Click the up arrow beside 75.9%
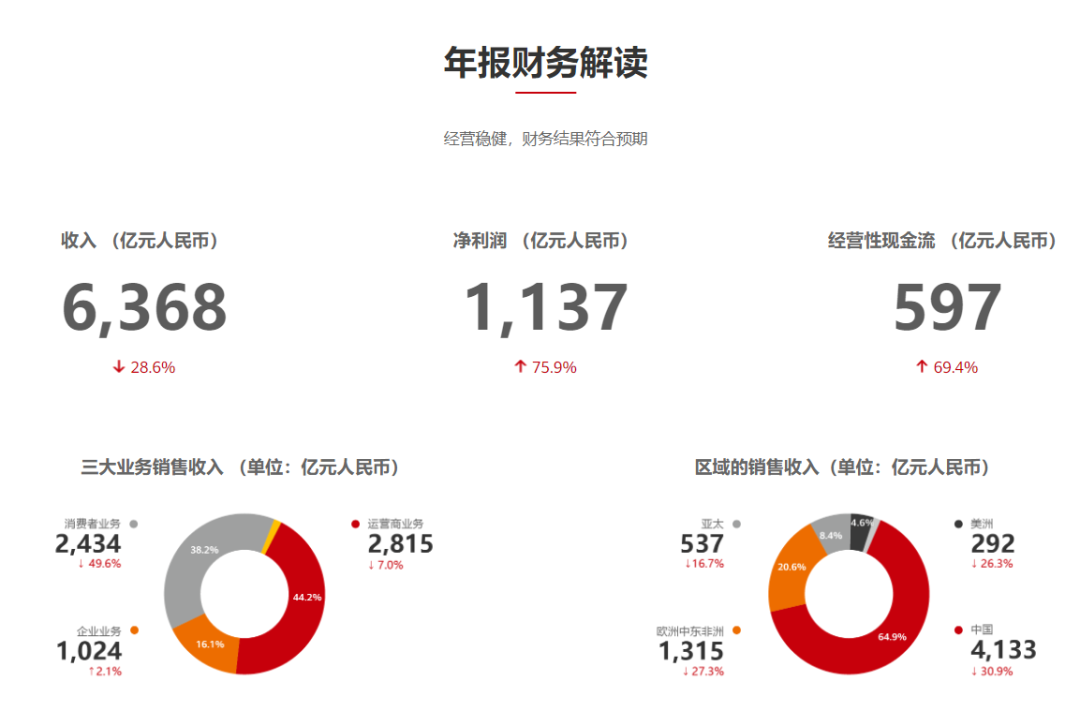1080x711 pixels. (x=520, y=367)
